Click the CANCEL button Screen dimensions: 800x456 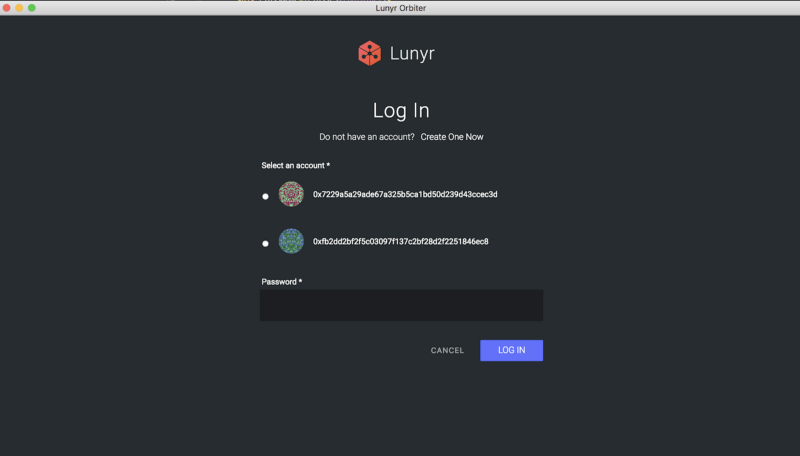447,350
